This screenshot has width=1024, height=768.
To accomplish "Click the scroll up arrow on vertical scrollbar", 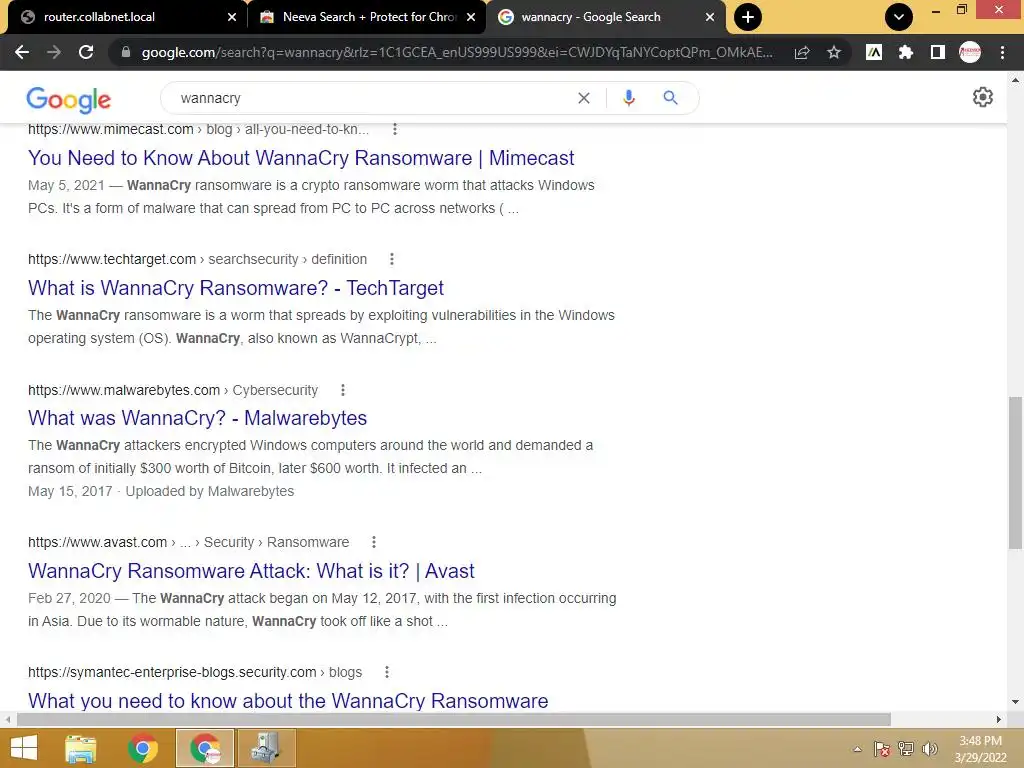I will click(x=1015, y=81).
